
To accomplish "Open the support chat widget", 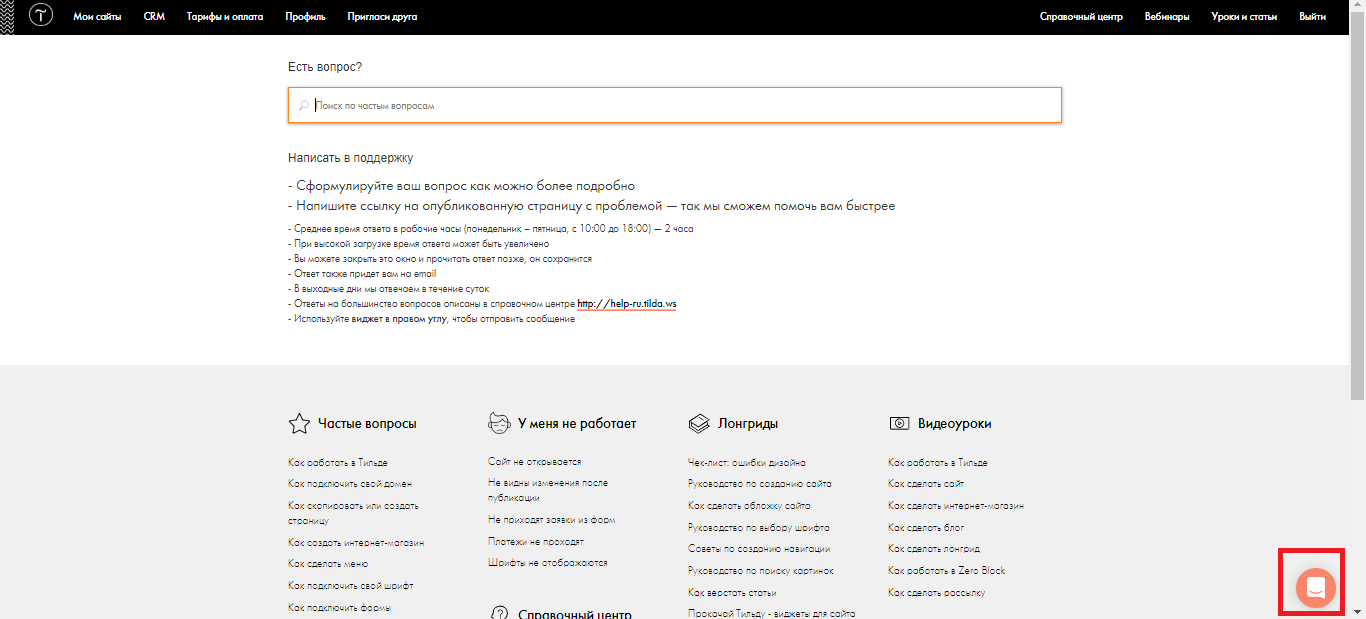I will pos(1315,587).
